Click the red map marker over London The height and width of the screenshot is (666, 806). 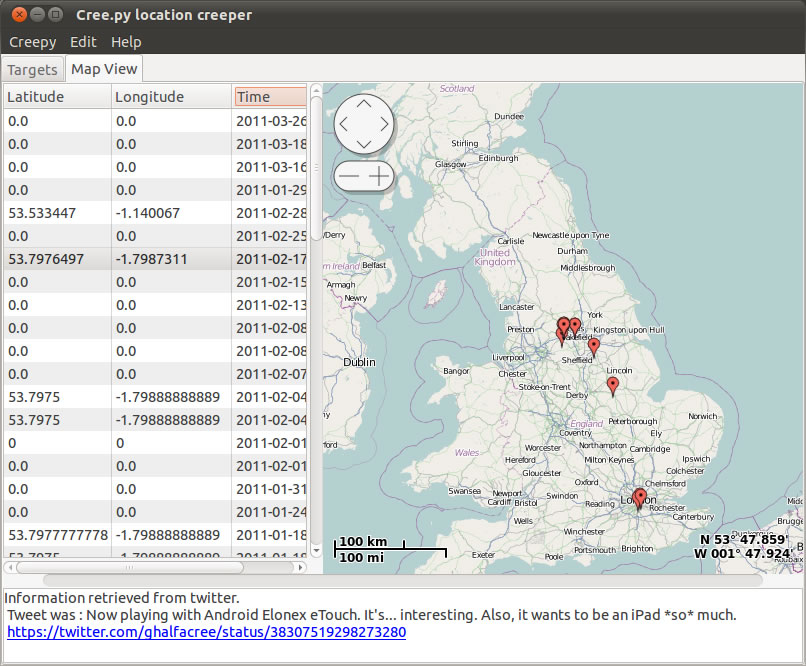point(640,497)
